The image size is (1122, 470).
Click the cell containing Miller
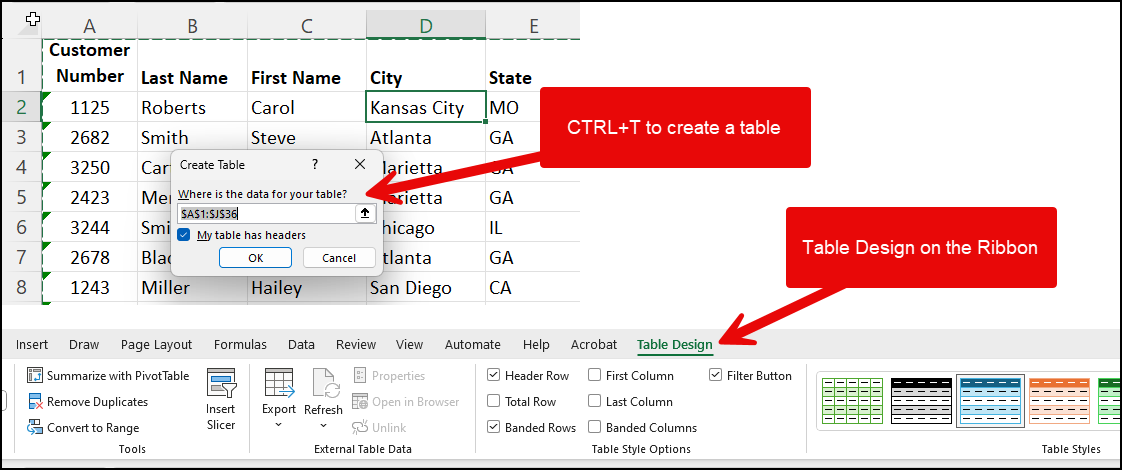(x=192, y=287)
